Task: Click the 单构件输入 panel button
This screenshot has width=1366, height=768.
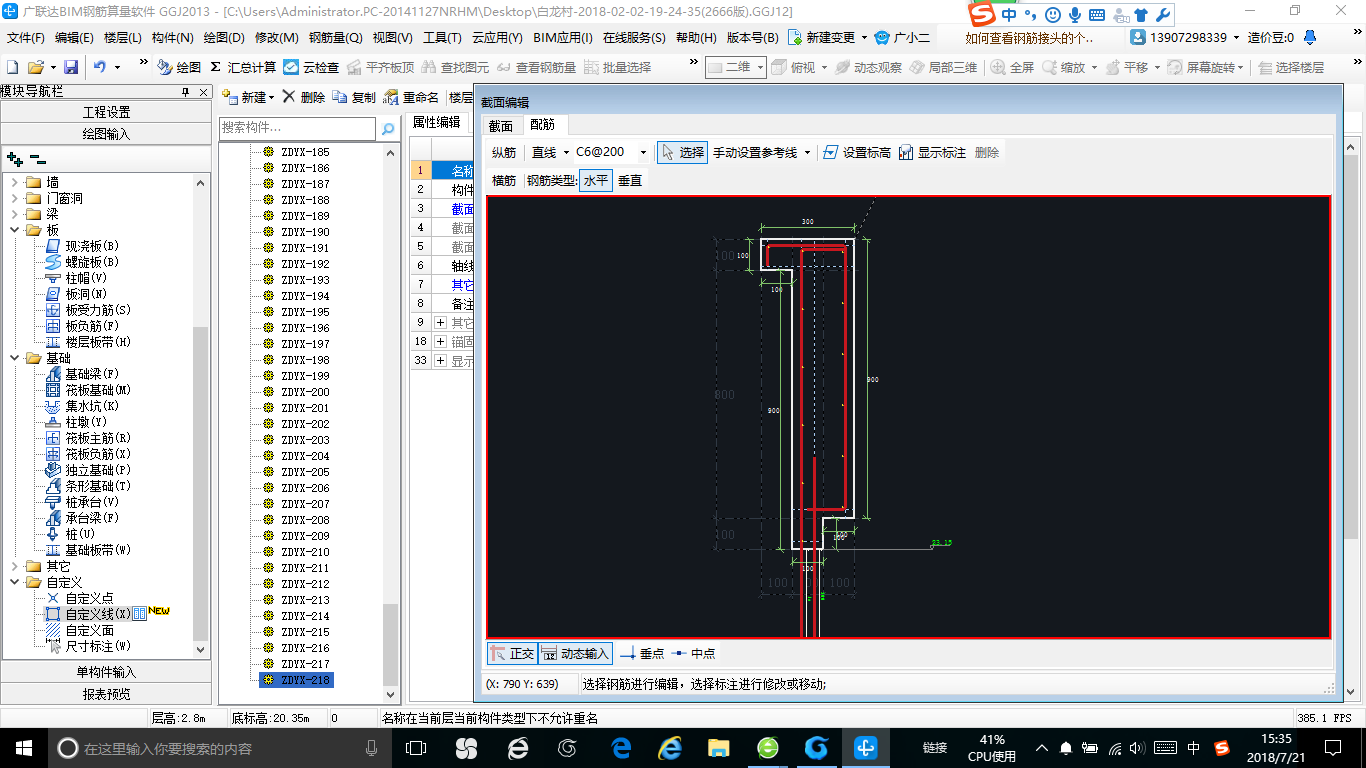Action: (x=106, y=672)
